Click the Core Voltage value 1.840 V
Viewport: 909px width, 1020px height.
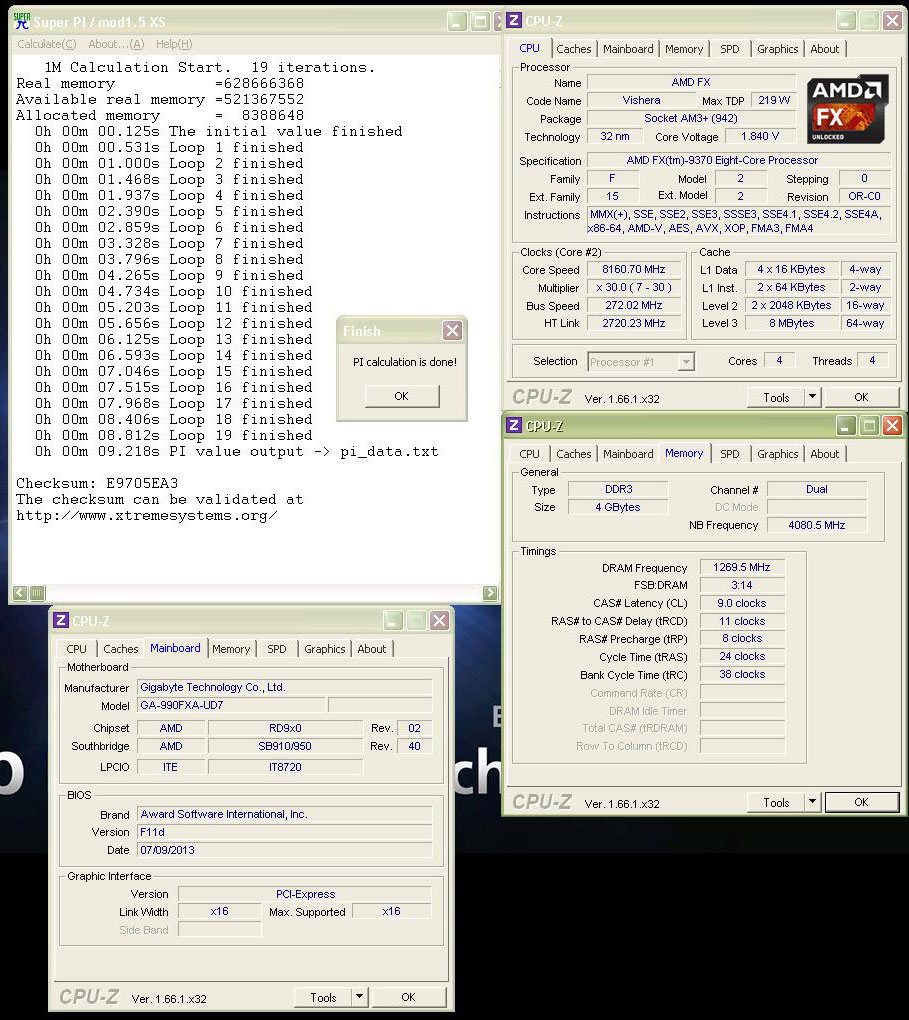760,137
